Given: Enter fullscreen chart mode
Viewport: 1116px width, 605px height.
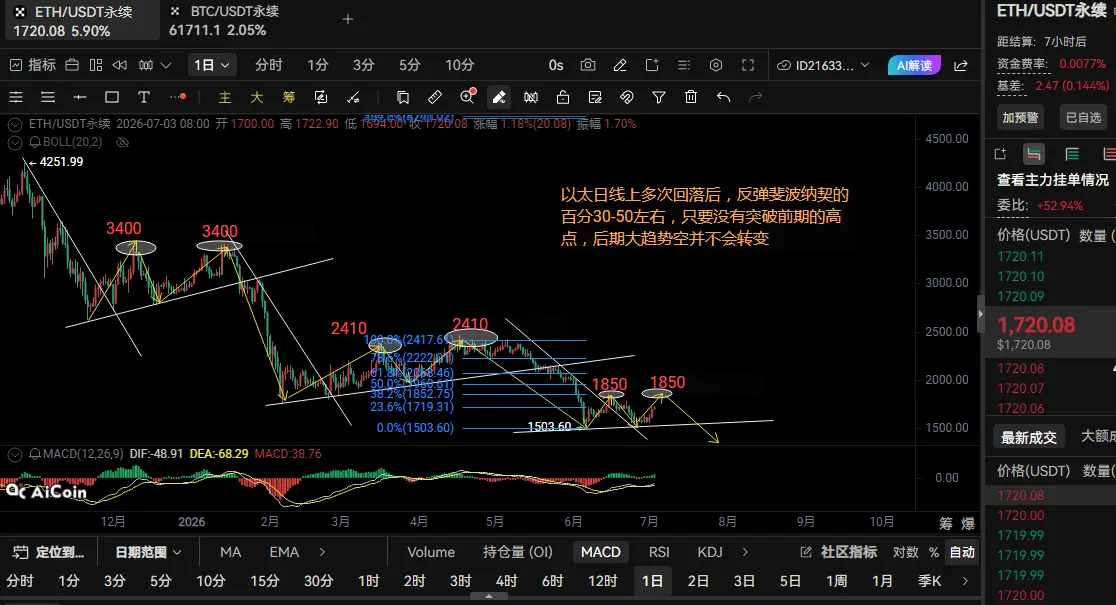Looking at the screenshot, I should point(748,65).
